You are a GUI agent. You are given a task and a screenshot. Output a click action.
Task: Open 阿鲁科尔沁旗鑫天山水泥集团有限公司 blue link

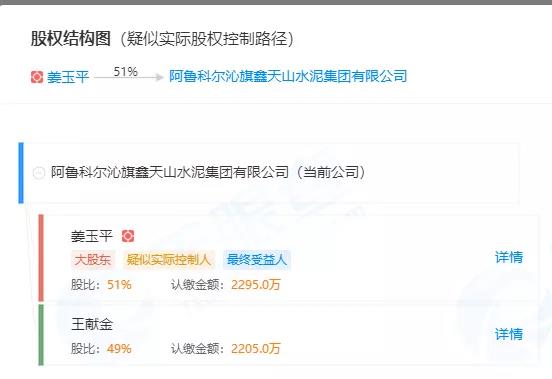(x=288, y=76)
